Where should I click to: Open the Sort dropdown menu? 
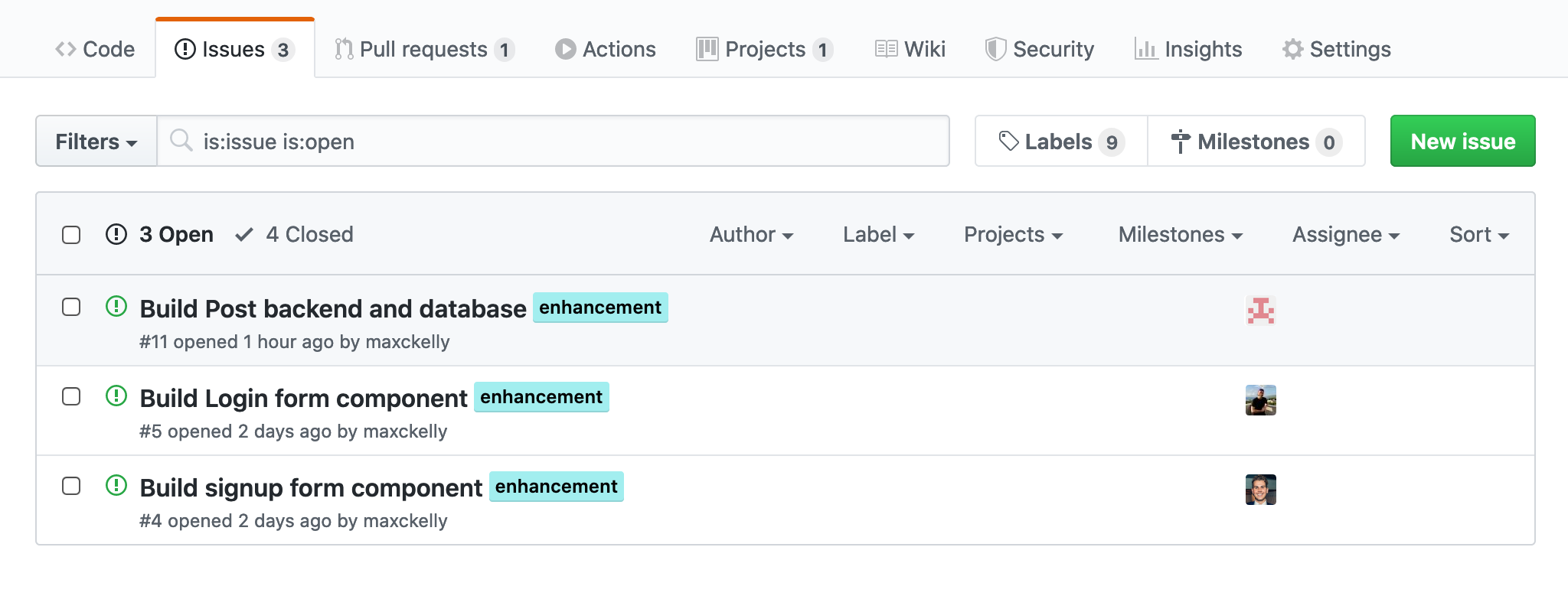pyautogui.click(x=1478, y=235)
